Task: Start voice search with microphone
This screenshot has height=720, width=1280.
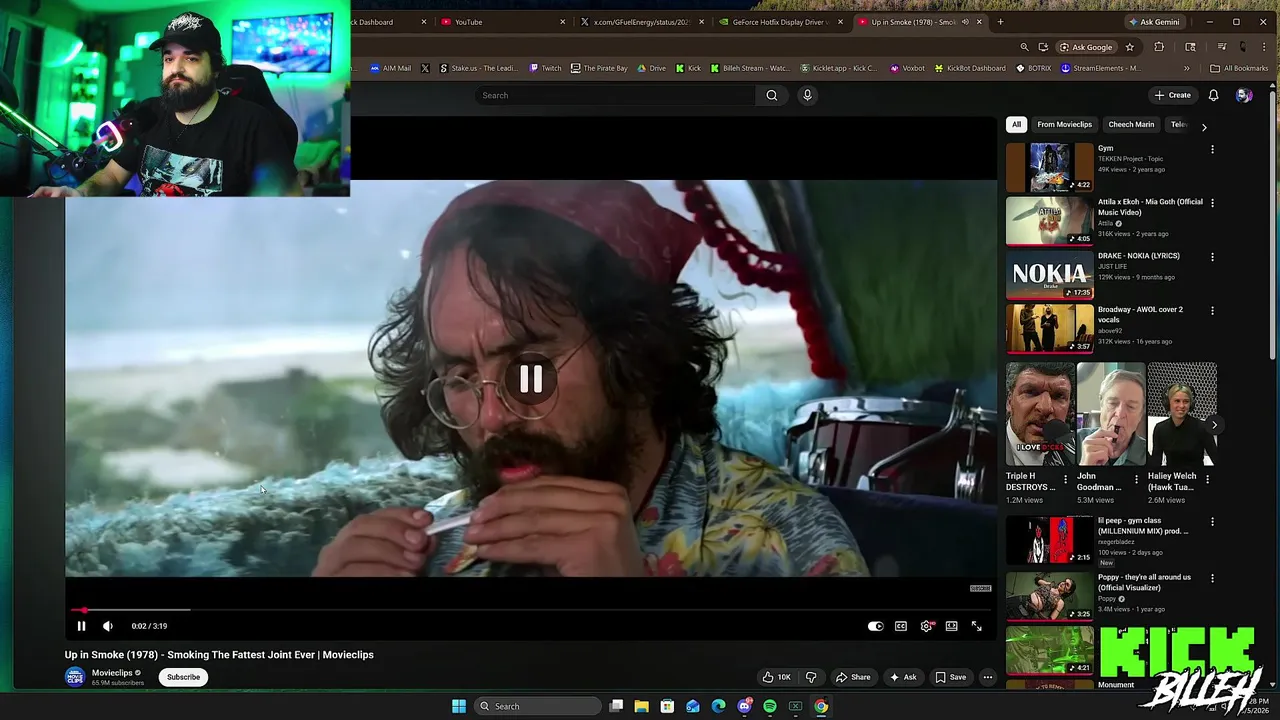Action: coord(807,95)
